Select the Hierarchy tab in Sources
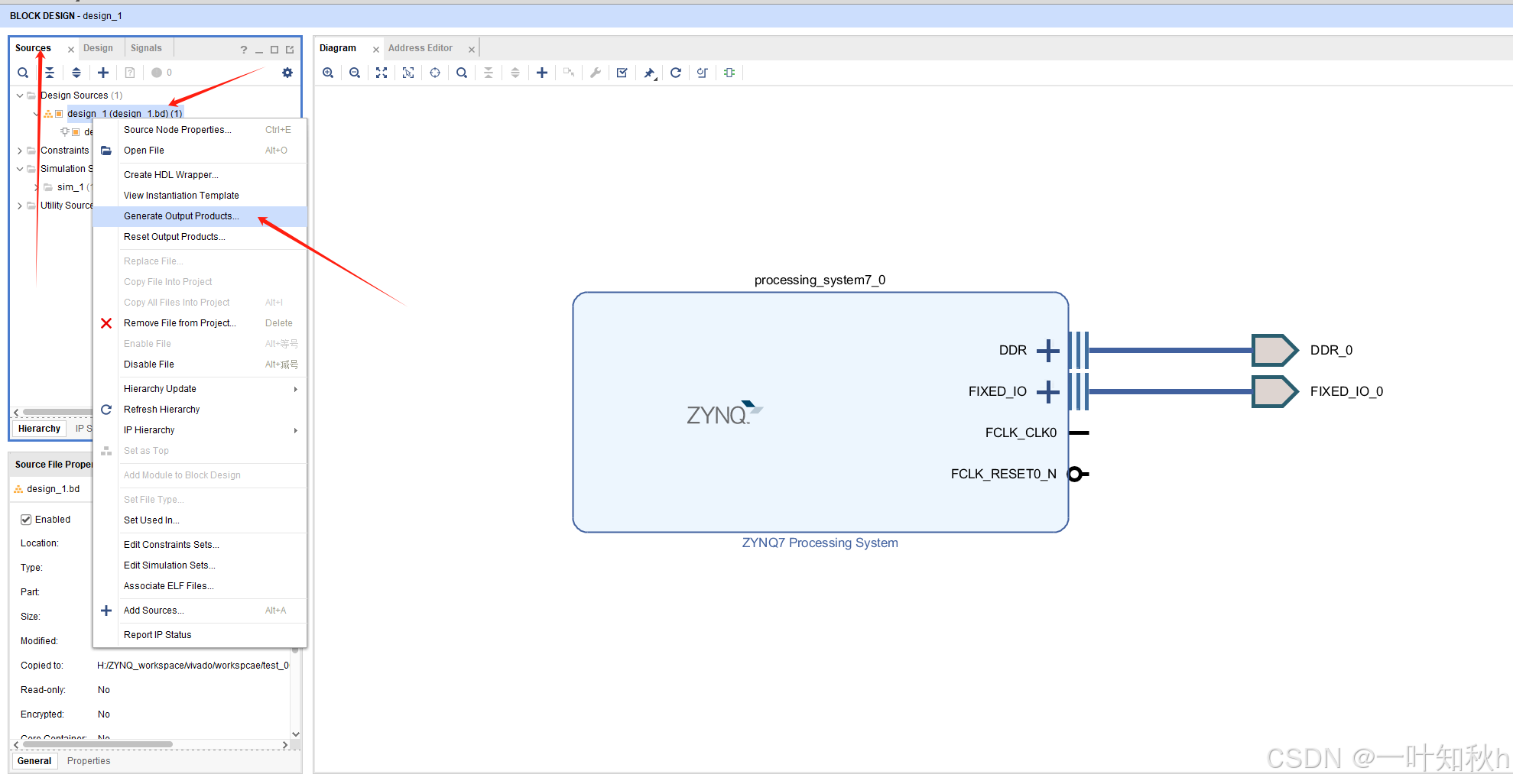 coord(39,429)
